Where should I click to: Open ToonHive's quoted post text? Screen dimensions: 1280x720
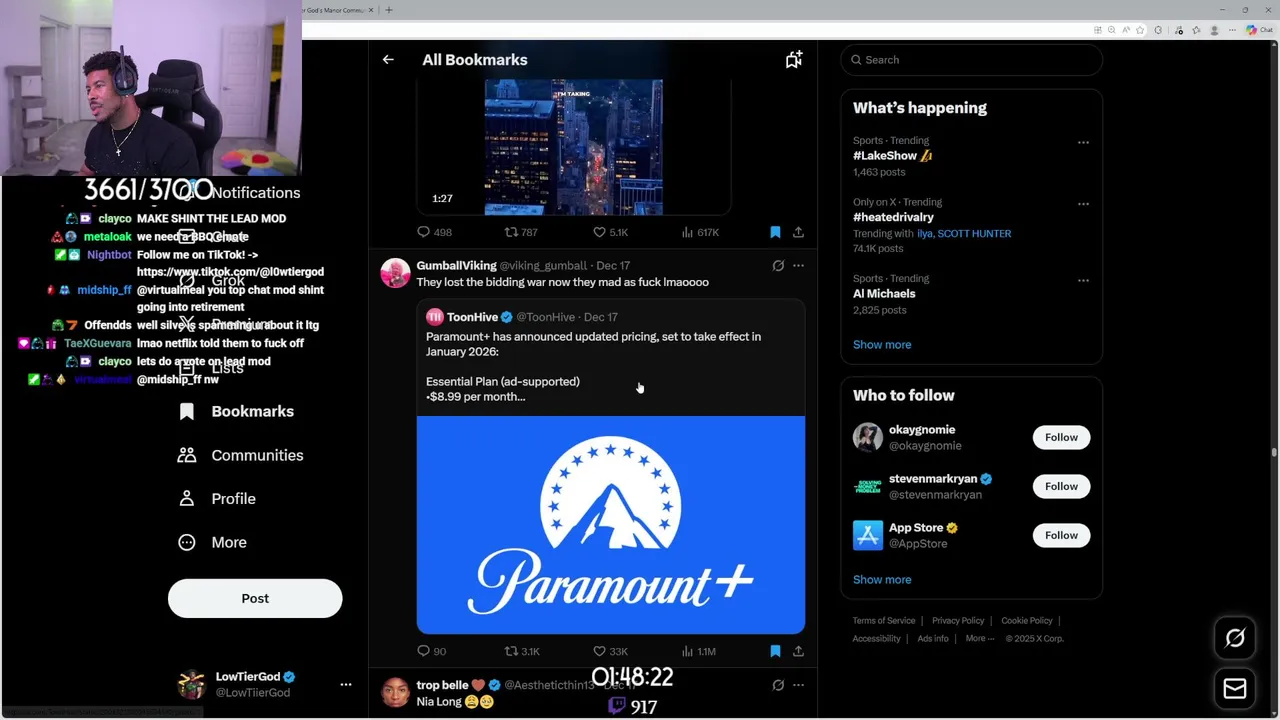coord(593,366)
